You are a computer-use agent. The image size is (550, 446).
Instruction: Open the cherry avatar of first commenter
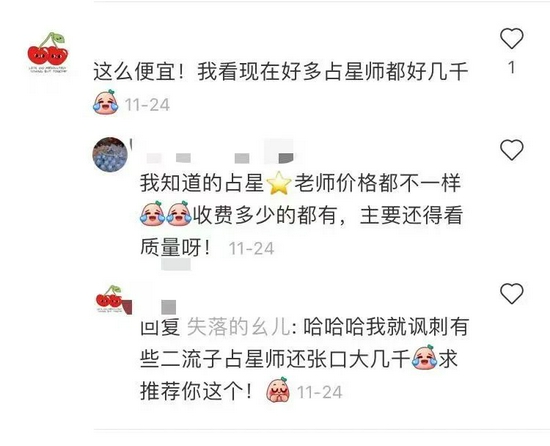[x=48, y=52]
